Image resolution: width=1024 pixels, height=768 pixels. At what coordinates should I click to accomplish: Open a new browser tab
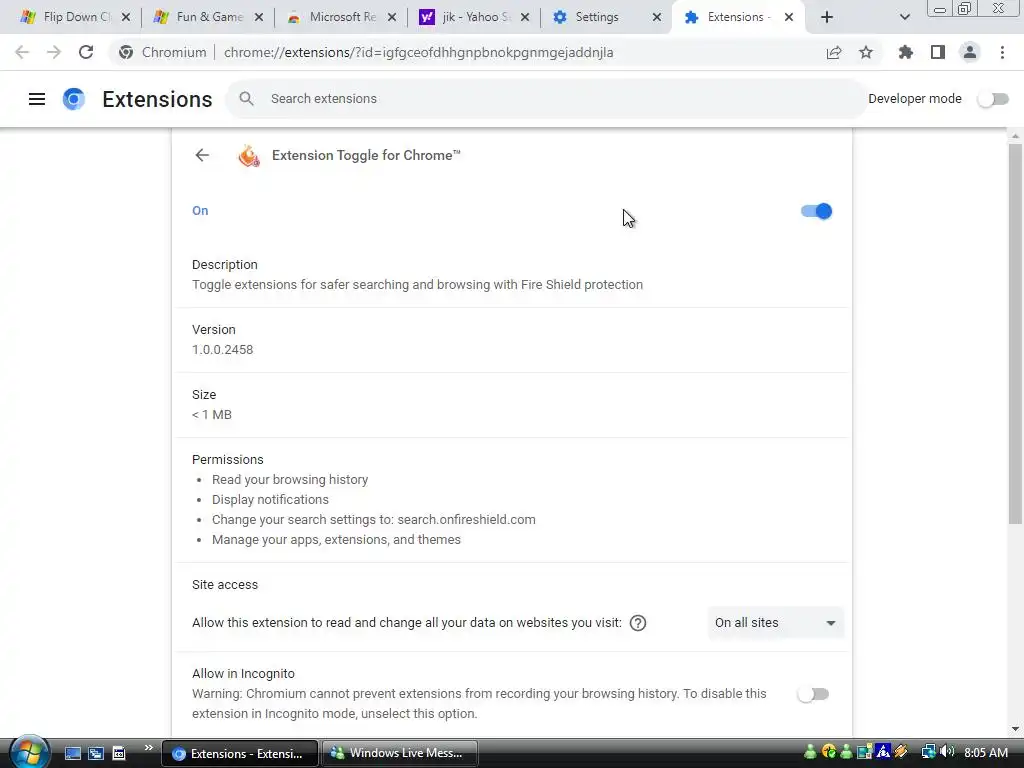click(x=827, y=17)
